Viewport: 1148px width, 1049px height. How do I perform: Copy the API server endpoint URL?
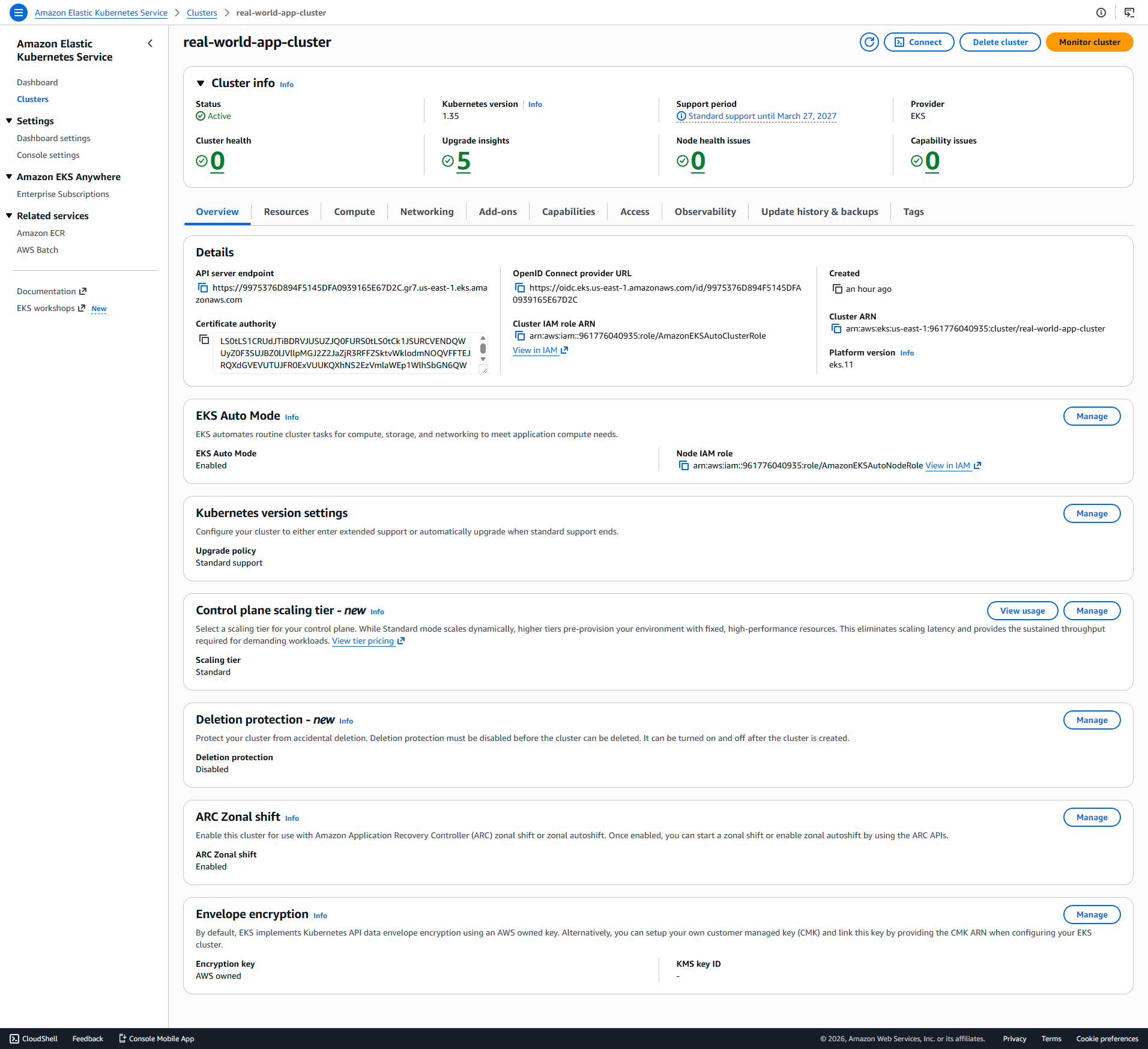203,288
